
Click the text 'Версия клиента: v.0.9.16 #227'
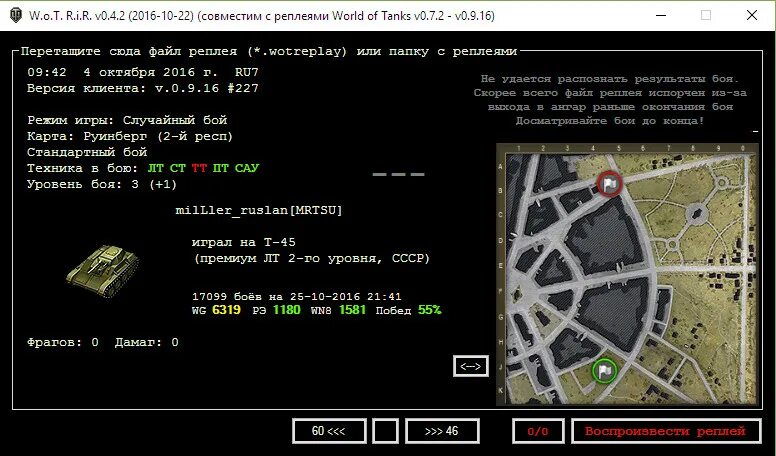[x=143, y=88]
